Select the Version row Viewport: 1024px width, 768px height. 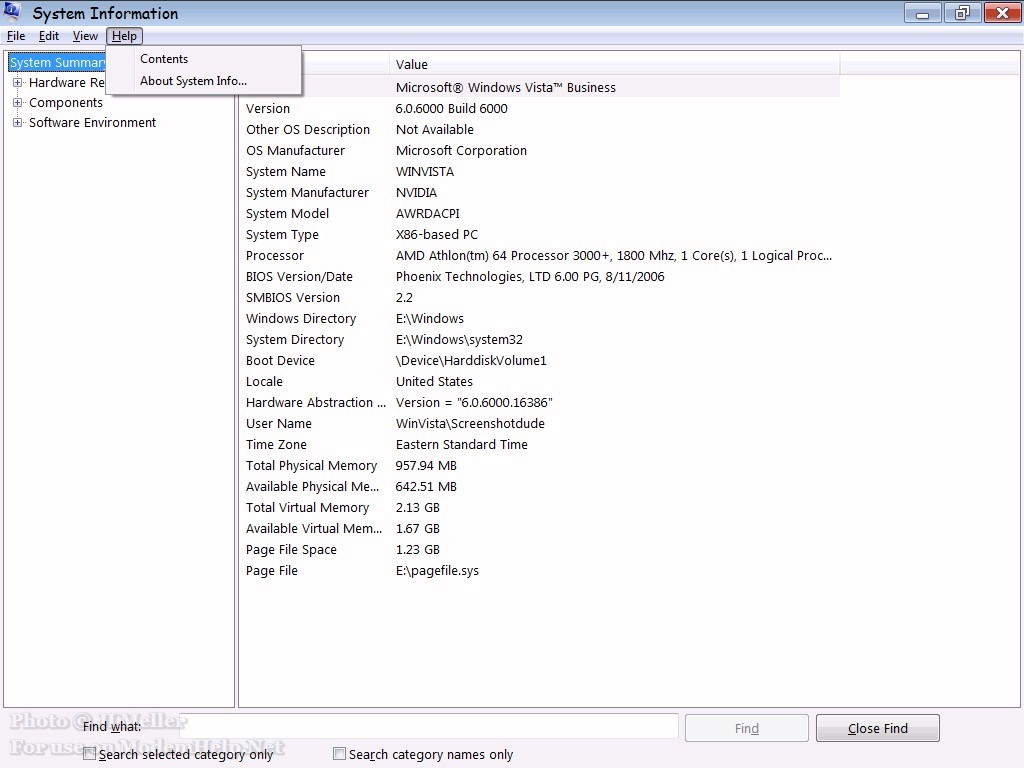tap(539, 108)
